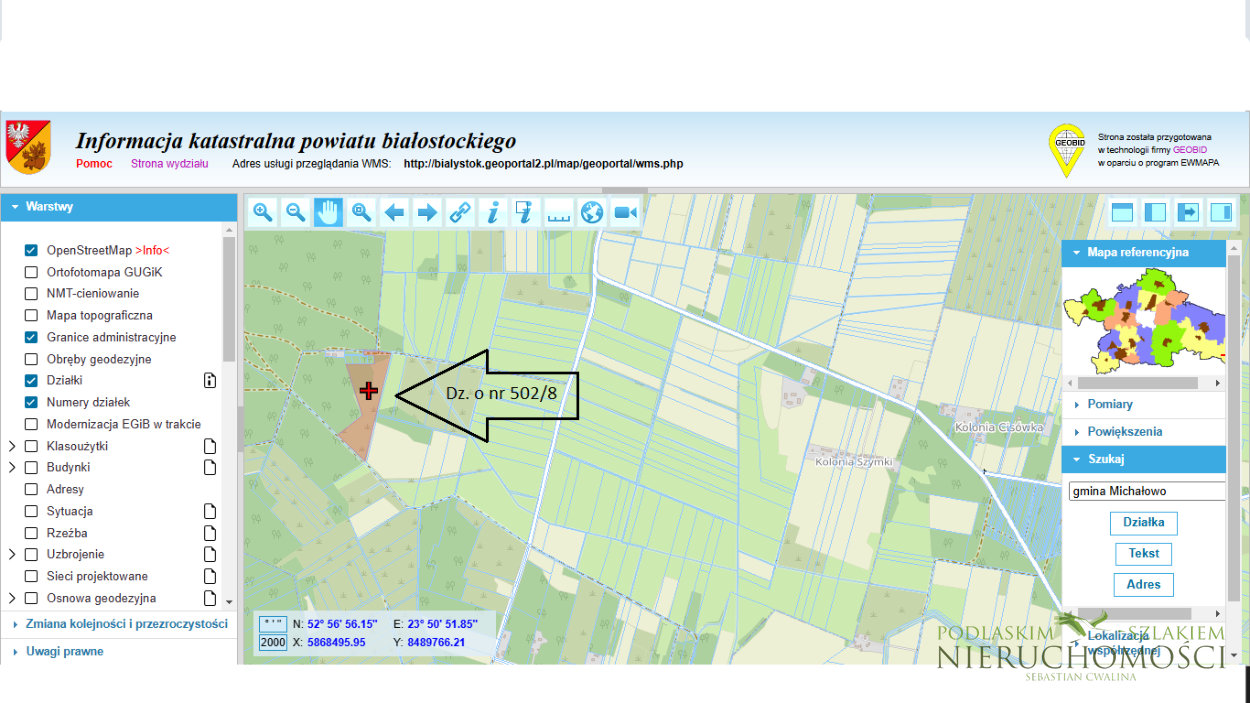This screenshot has height=703, width=1250.
Task: Open the Strona wydziału link
Action: point(169,163)
